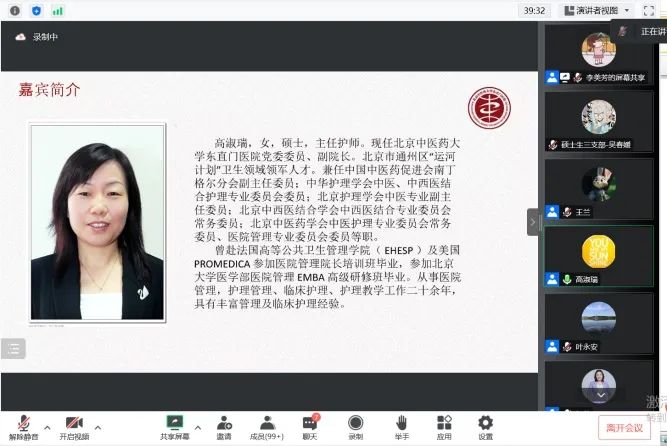Open the slide list menu icon
The image size is (667, 446).
pos(13,349)
